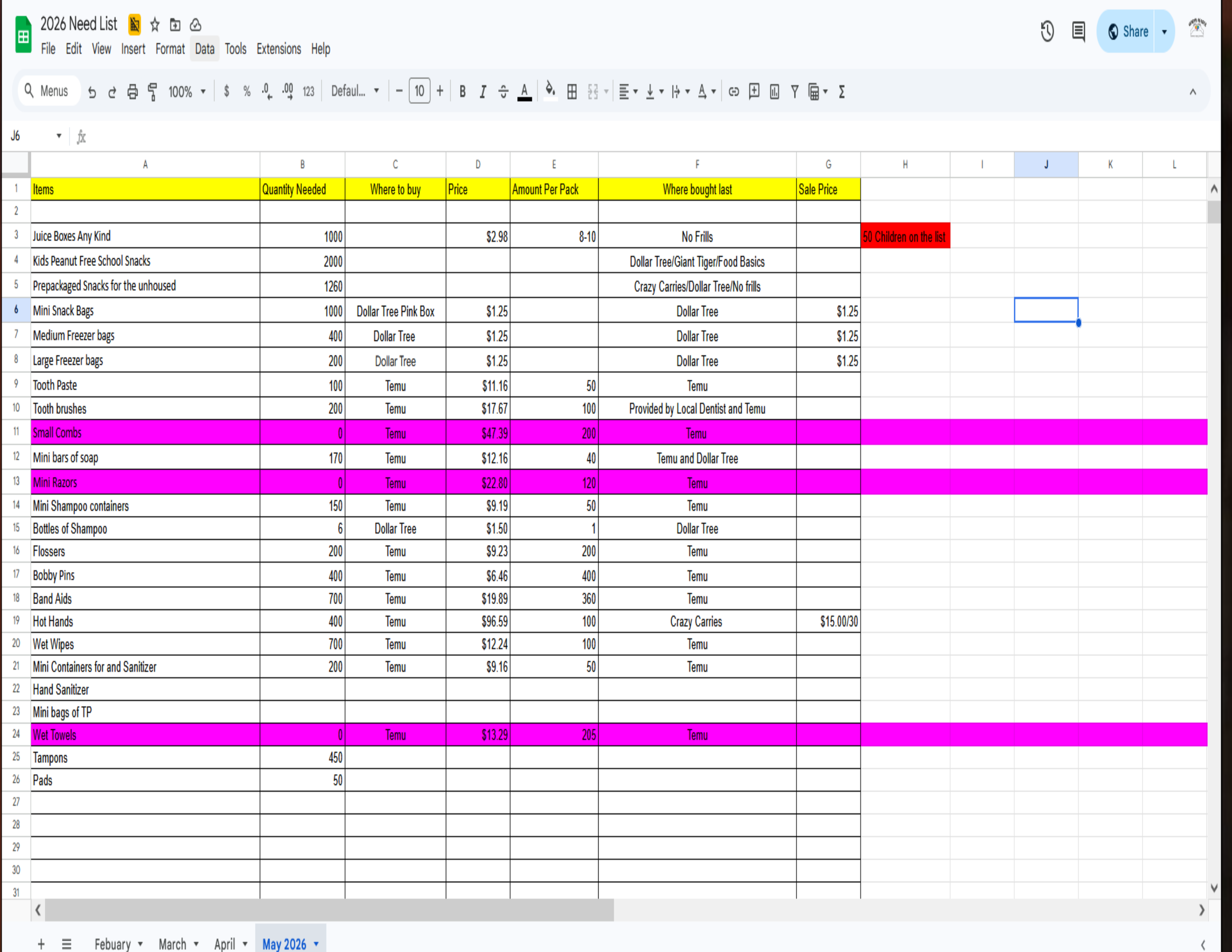Open the functions sigma menu

coord(842,91)
